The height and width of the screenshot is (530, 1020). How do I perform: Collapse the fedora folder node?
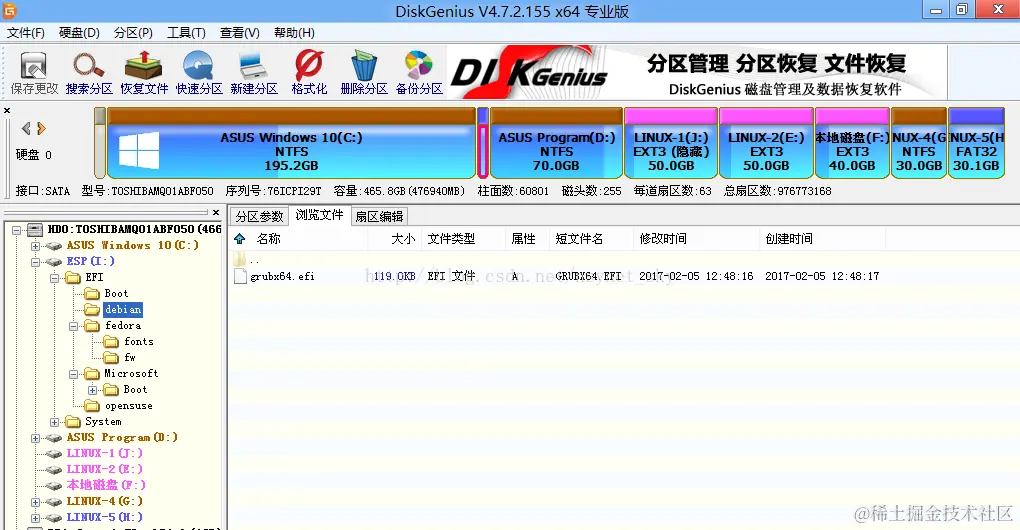tap(74, 326)
